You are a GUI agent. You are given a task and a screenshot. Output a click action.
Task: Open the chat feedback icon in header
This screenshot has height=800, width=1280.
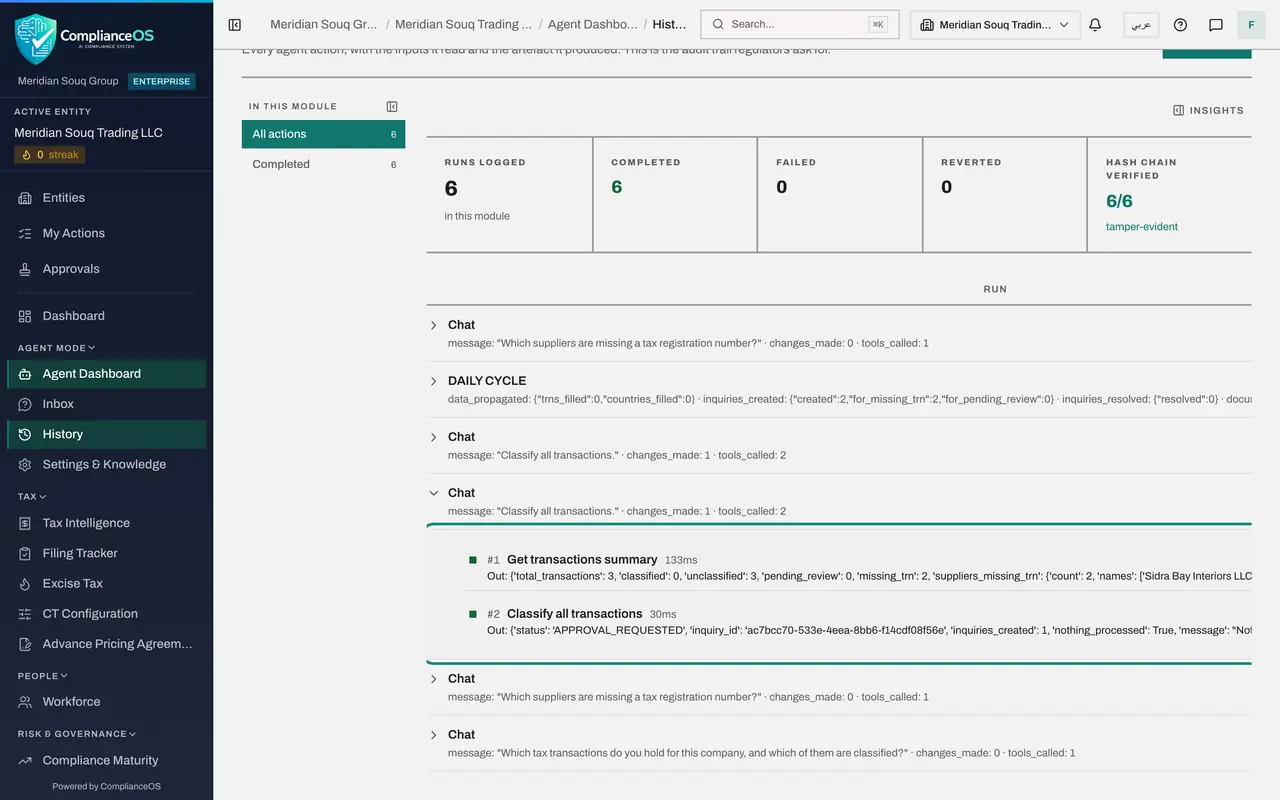point(1216,25)
